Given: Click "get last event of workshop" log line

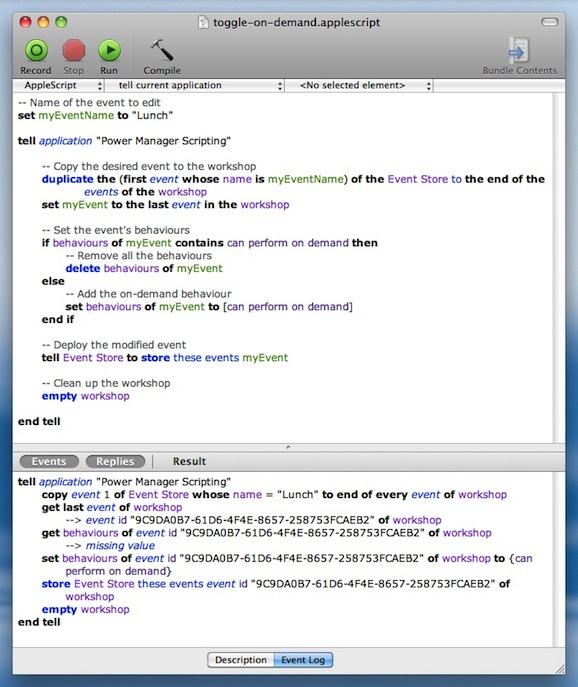Looking at the screenshot, I should coord(112,508).
